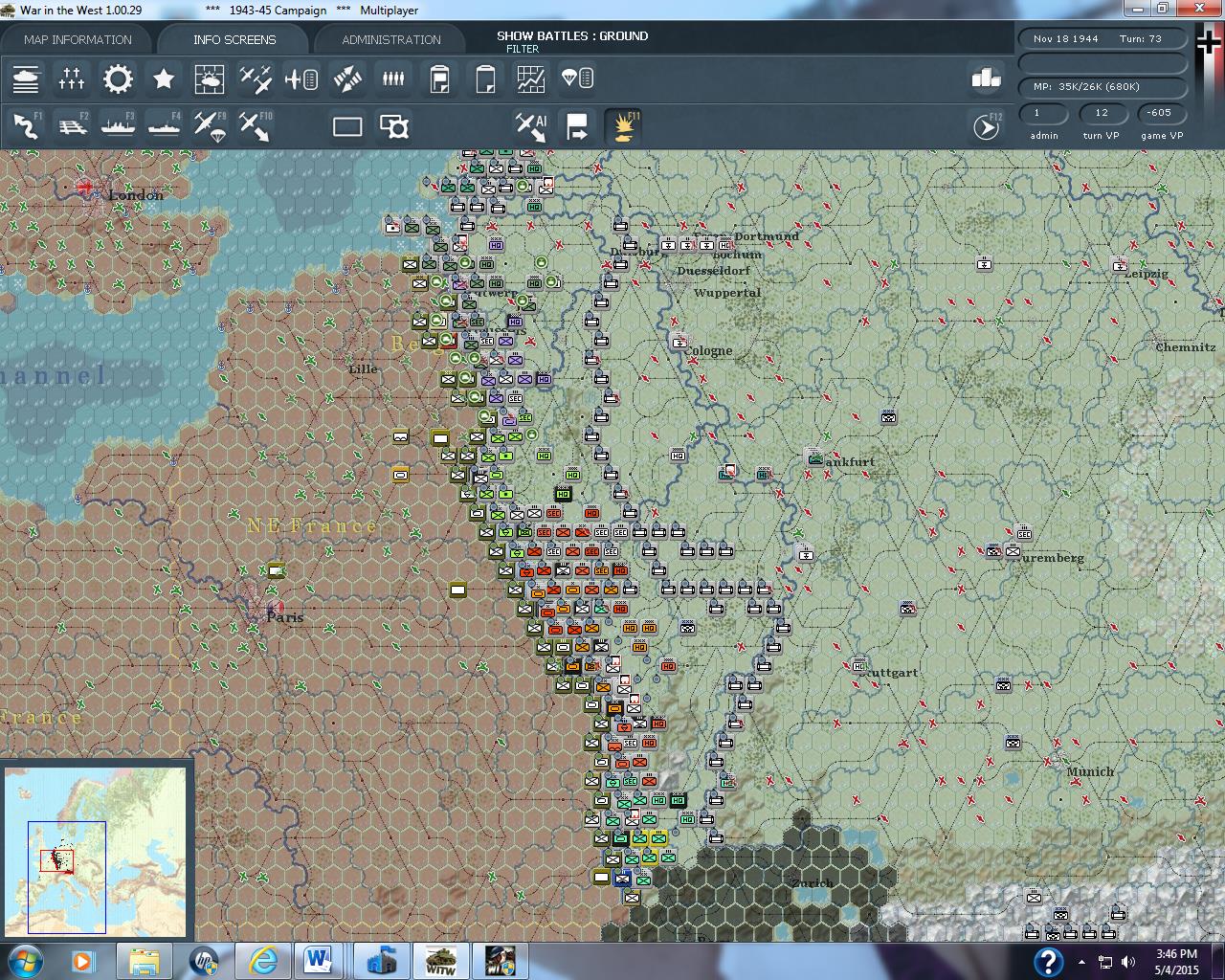1225x980 pixels.
Task: Click the Lille city label on map
Action: (x=363, y=368)
